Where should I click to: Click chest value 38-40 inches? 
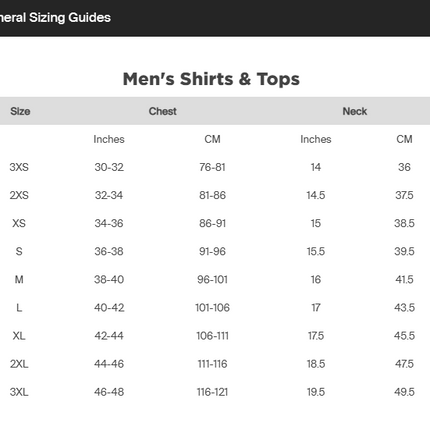point(109,279)
